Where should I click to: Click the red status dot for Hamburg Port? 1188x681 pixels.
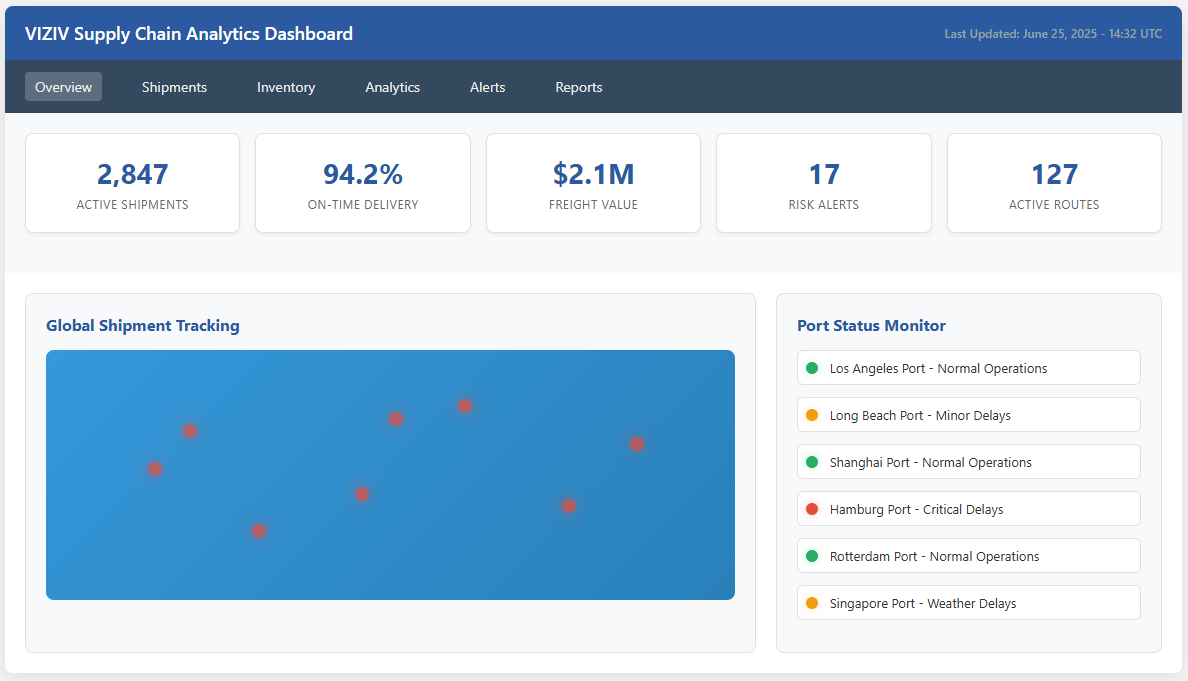click(812, 509)
